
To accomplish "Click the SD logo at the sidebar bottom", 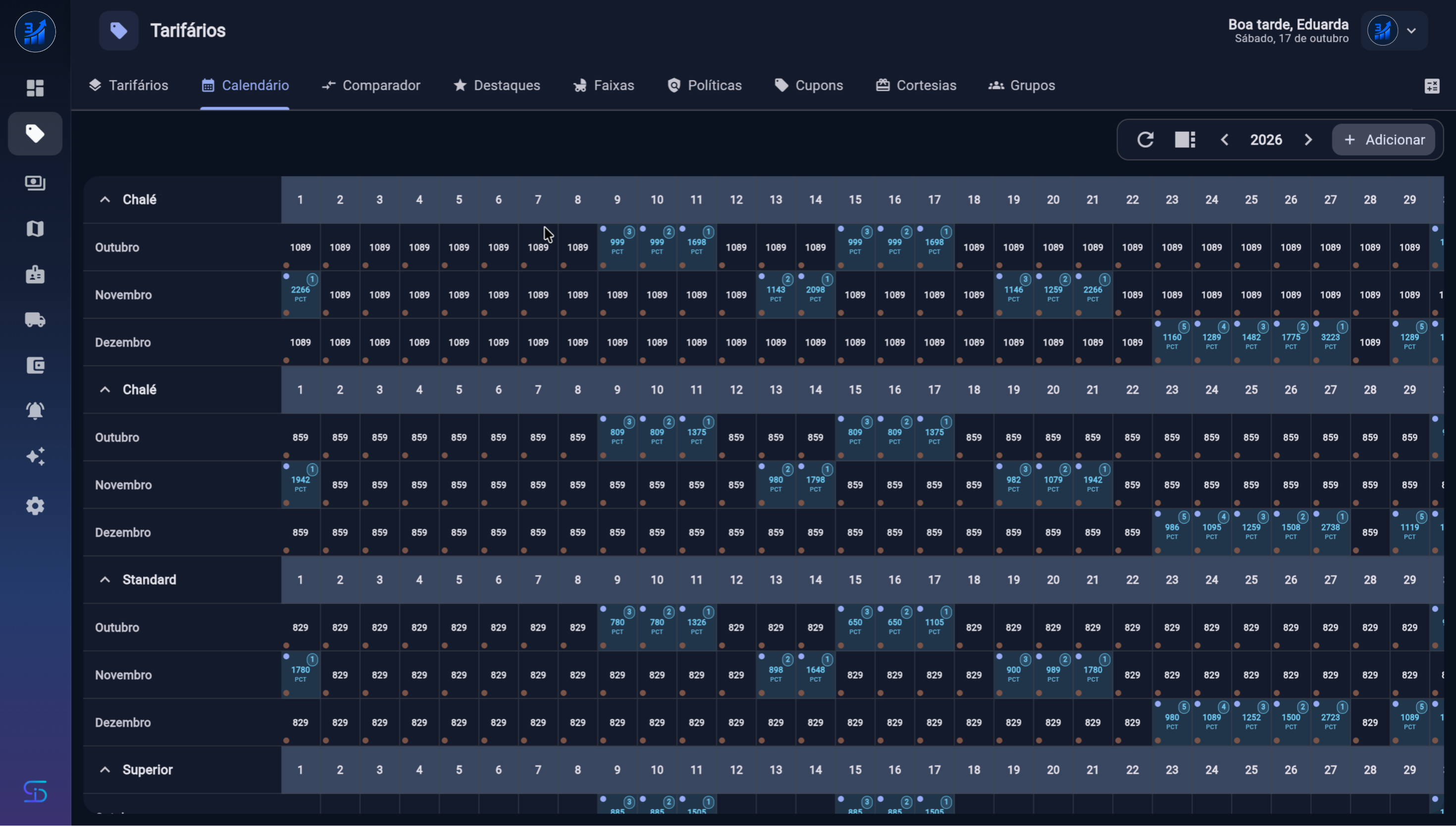I will pyautogui.click(x=35, y=791).
